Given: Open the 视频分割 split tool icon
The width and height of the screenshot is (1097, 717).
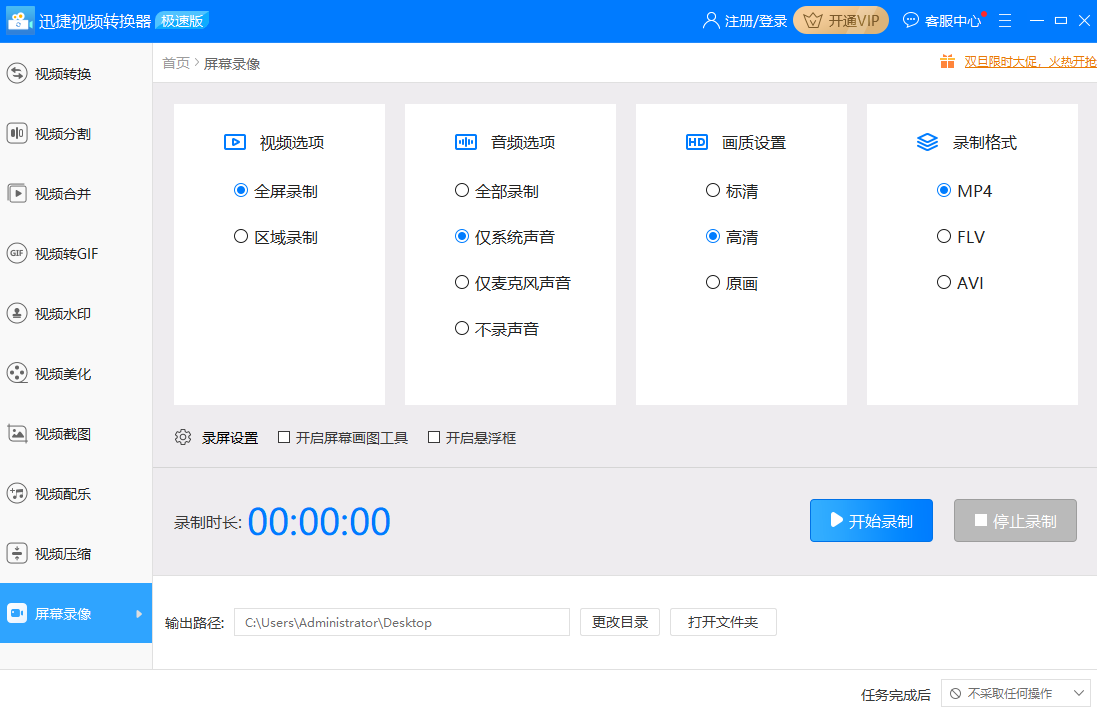Looking at the screenshot, I should pyautogui.click(x=17, y=133).
